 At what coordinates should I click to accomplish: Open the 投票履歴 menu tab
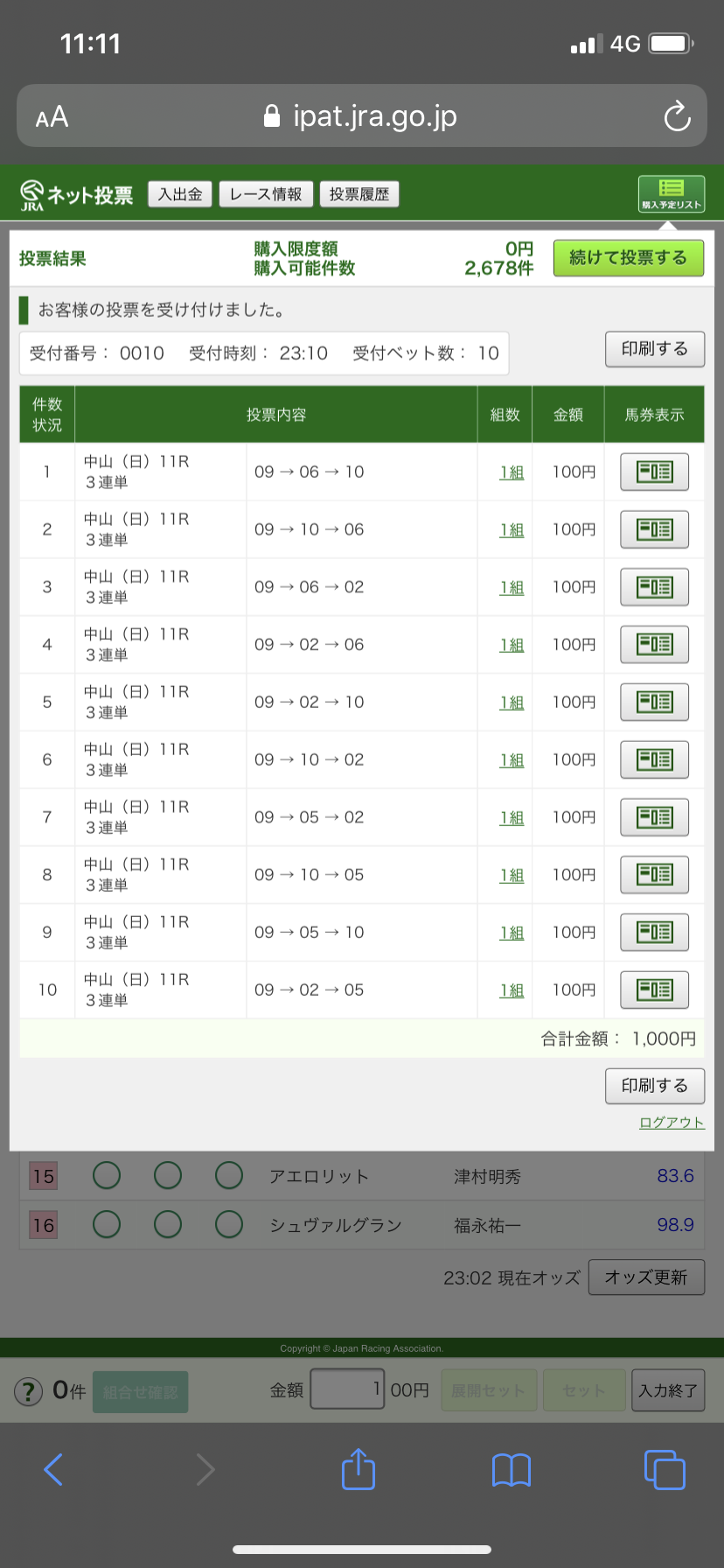pyautogui.click(x=359, y=194)
